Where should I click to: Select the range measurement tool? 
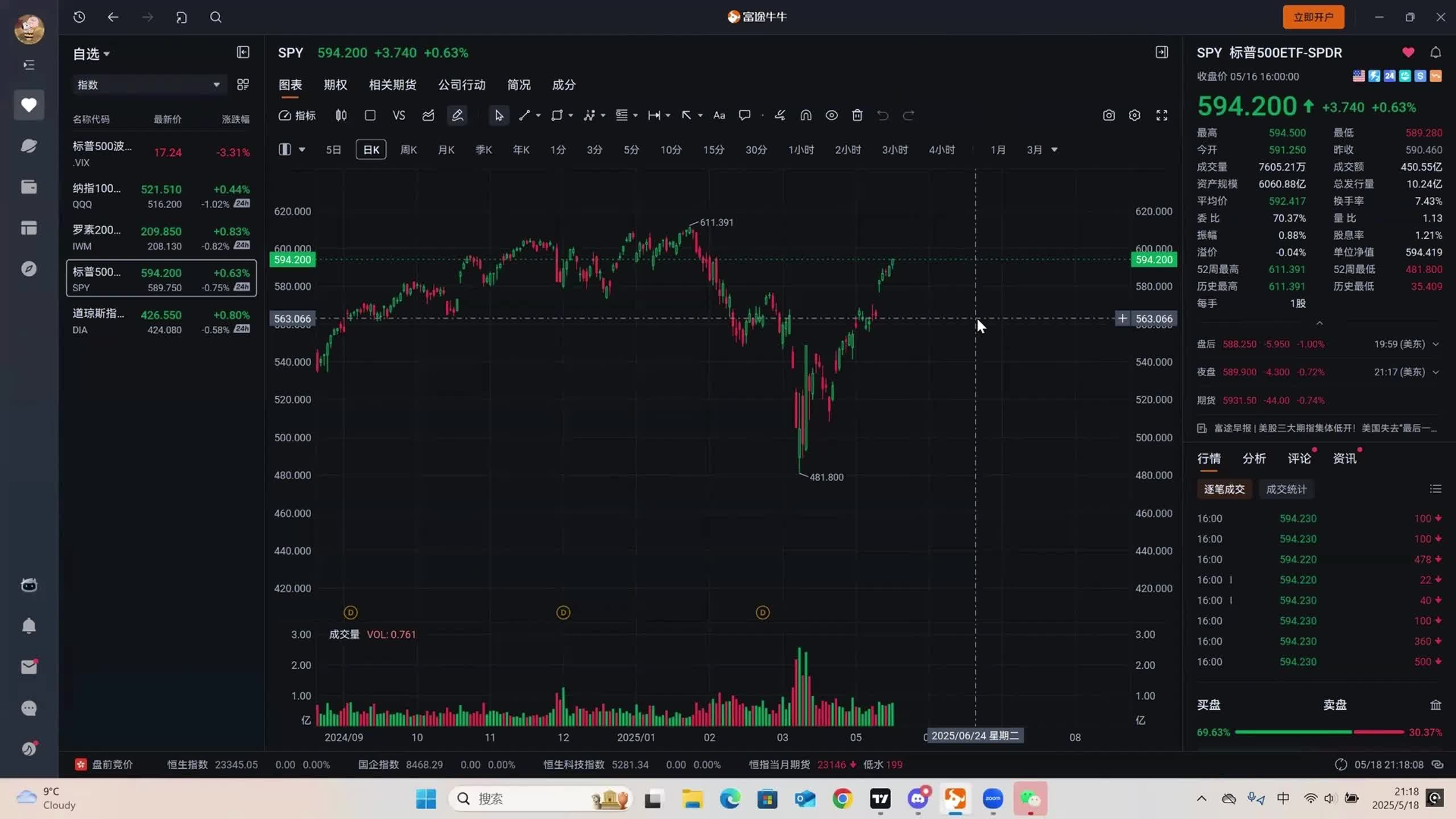point(654,115)
